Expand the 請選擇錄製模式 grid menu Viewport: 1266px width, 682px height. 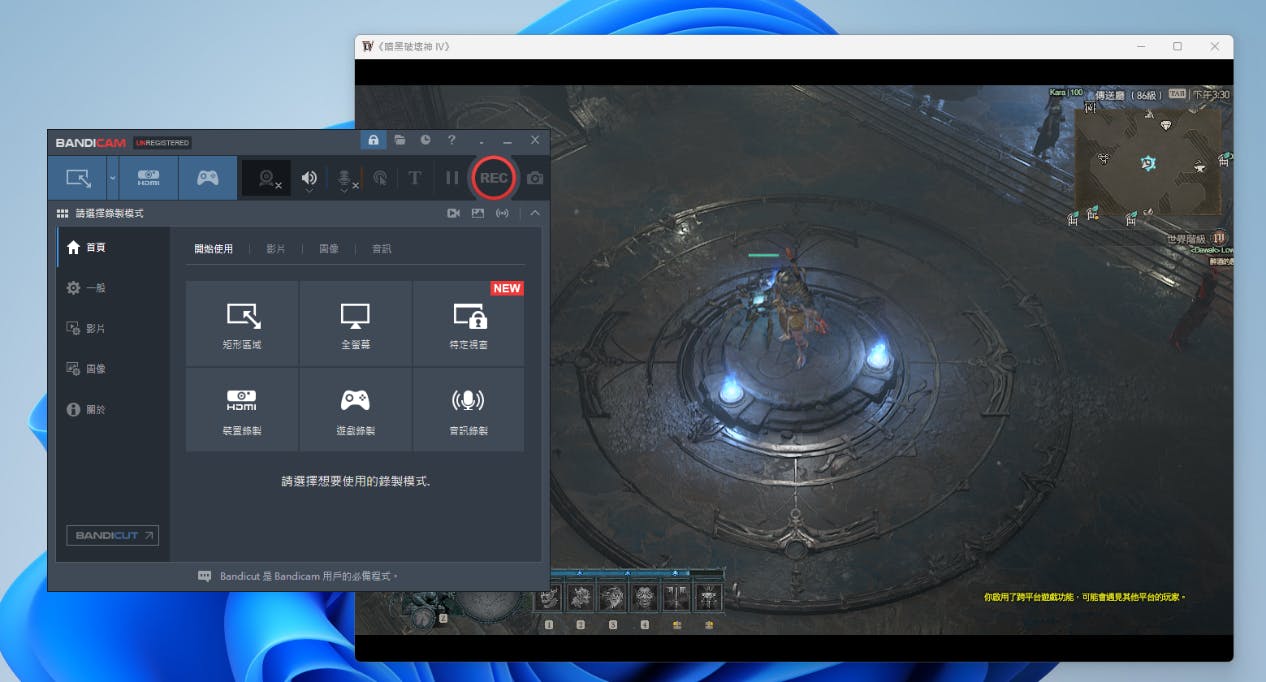63,213
